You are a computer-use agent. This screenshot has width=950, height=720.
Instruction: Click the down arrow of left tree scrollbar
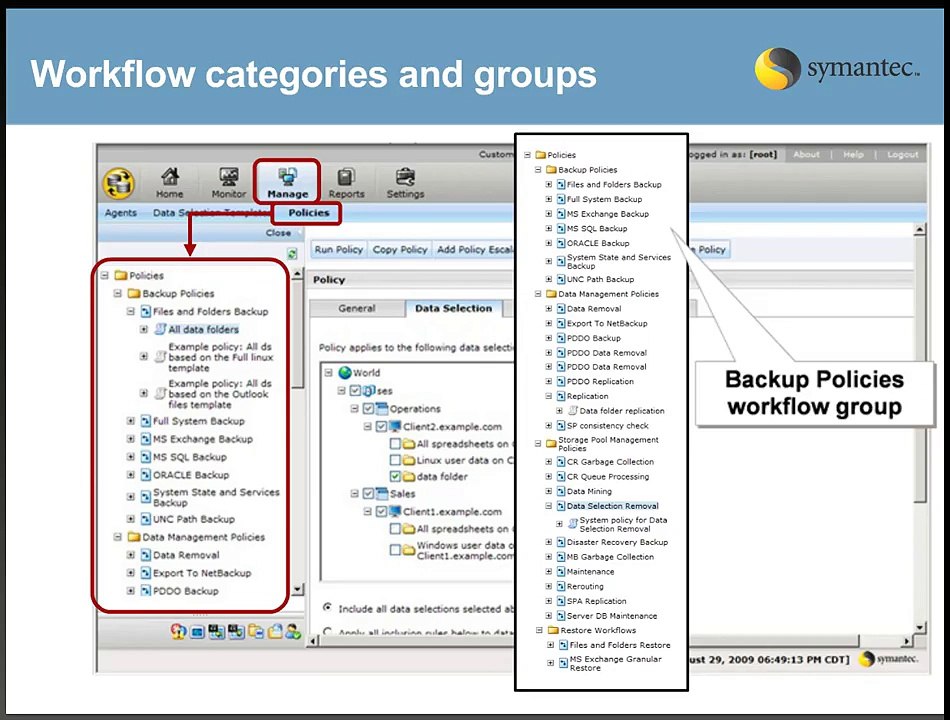point(297,588)
